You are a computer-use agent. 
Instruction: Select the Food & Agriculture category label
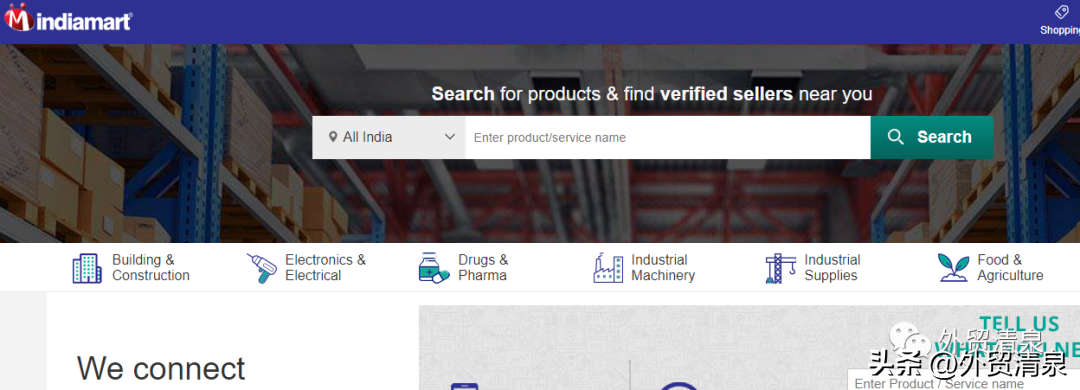point(1010,267)
